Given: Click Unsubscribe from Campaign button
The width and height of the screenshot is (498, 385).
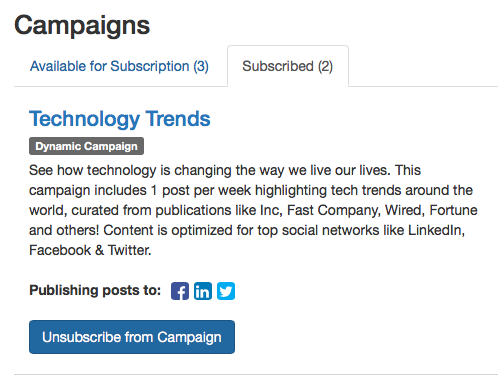Looking at the screenshot, I should [132, 337].
